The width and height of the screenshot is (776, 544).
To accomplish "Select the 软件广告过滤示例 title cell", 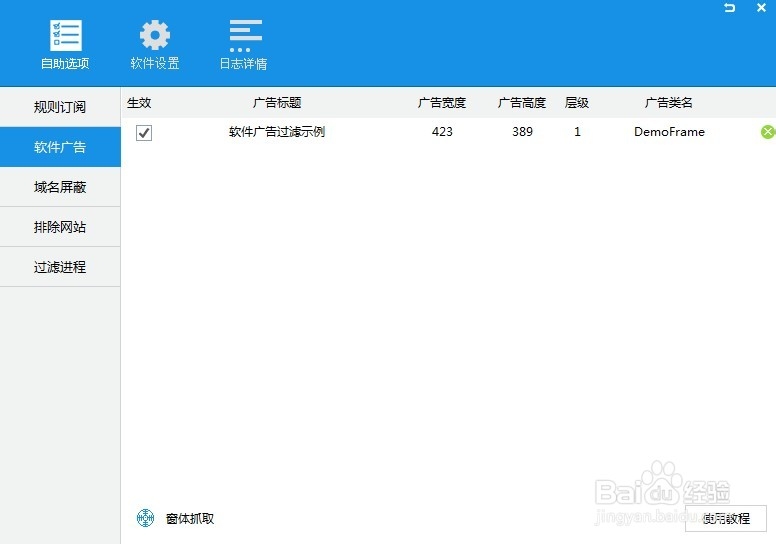I will (277, 132).
